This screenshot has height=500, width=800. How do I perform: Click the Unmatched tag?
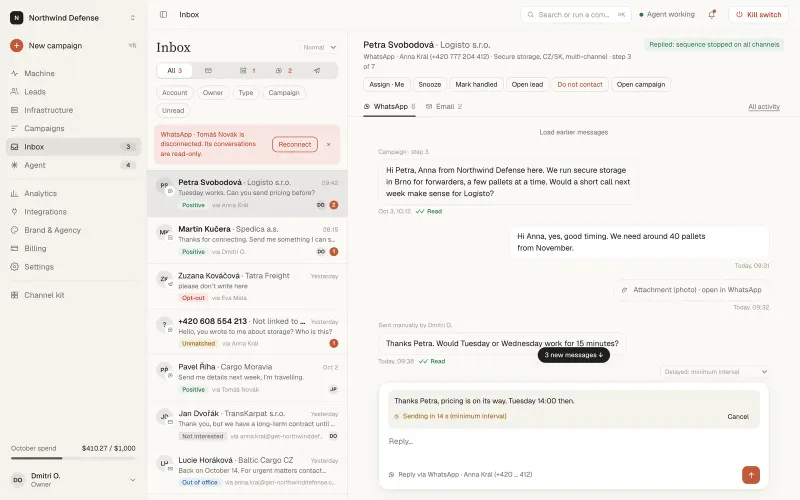coord(198,344)
